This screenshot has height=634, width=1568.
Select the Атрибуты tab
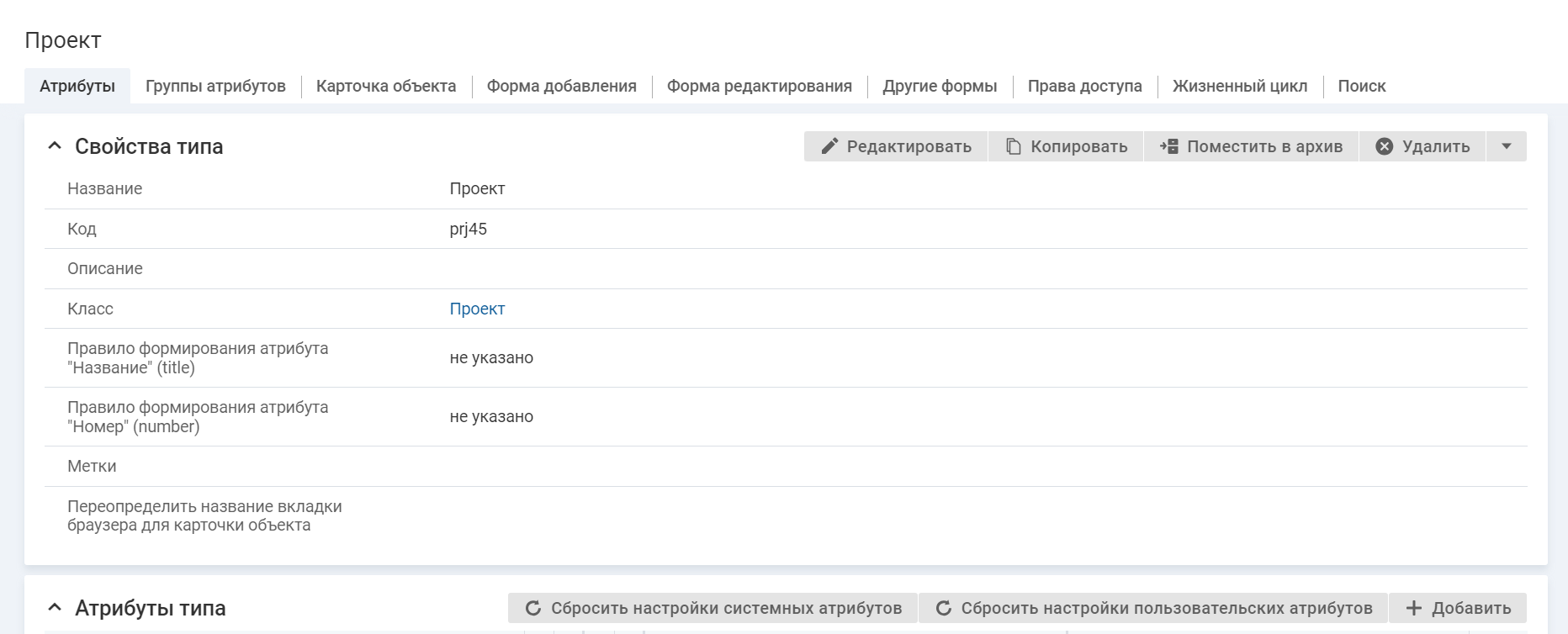click(77, 86)
